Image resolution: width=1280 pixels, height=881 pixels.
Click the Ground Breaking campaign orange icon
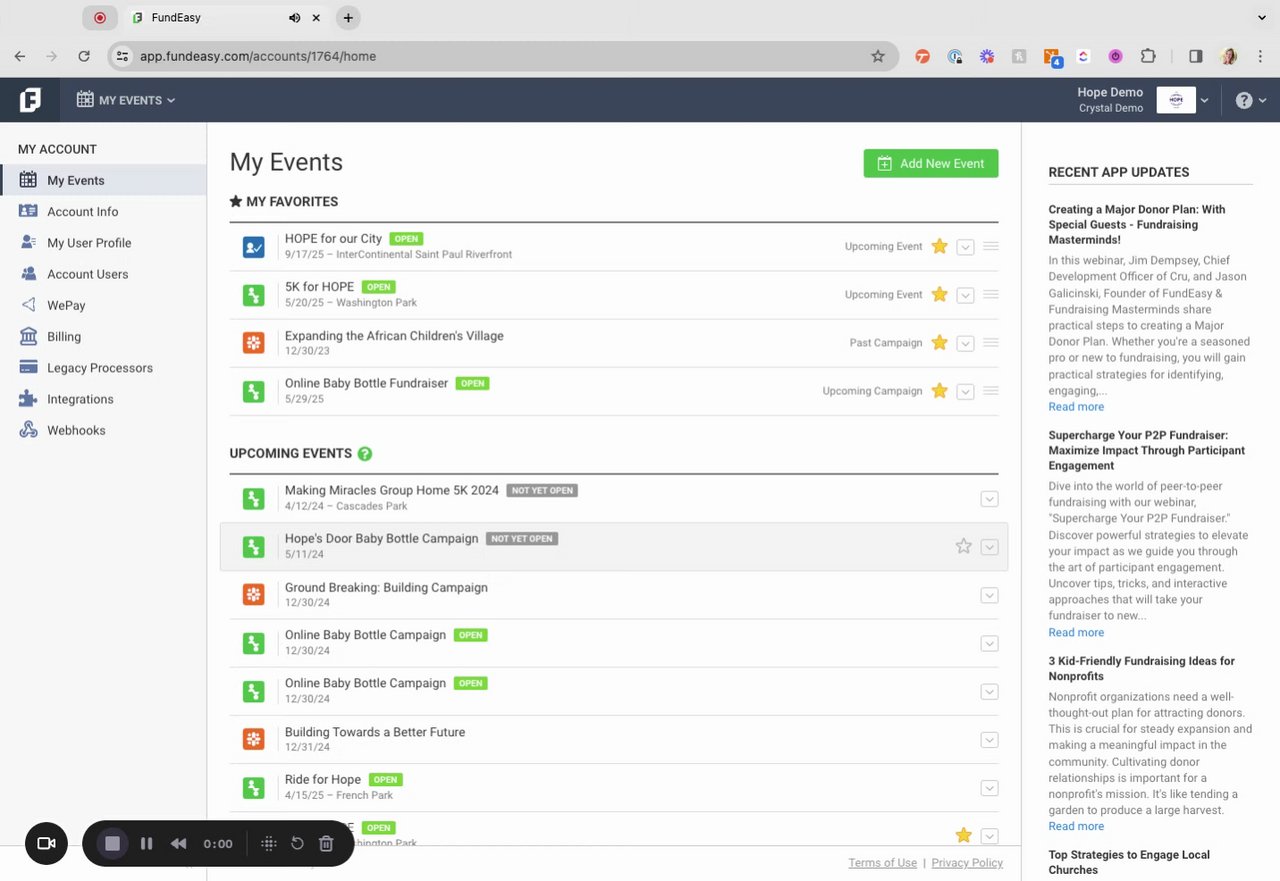[x=254, y=595]
